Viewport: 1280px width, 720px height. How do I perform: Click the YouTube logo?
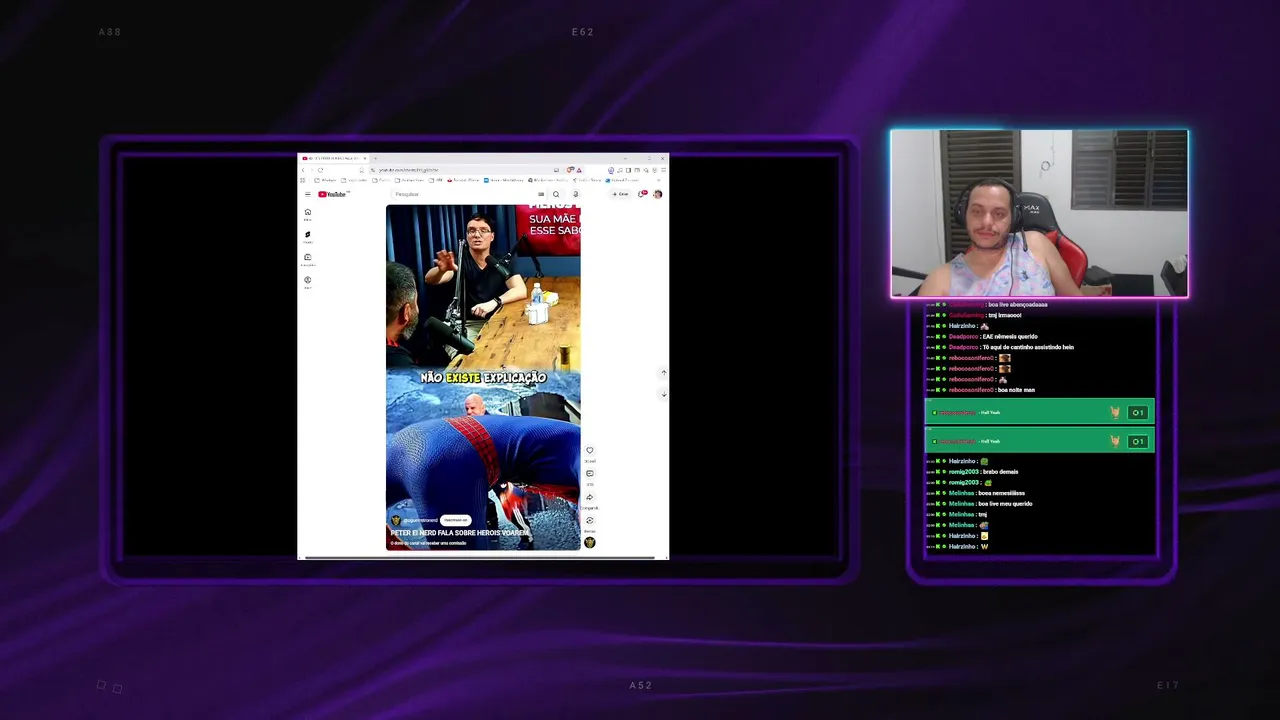pos(333,194)
